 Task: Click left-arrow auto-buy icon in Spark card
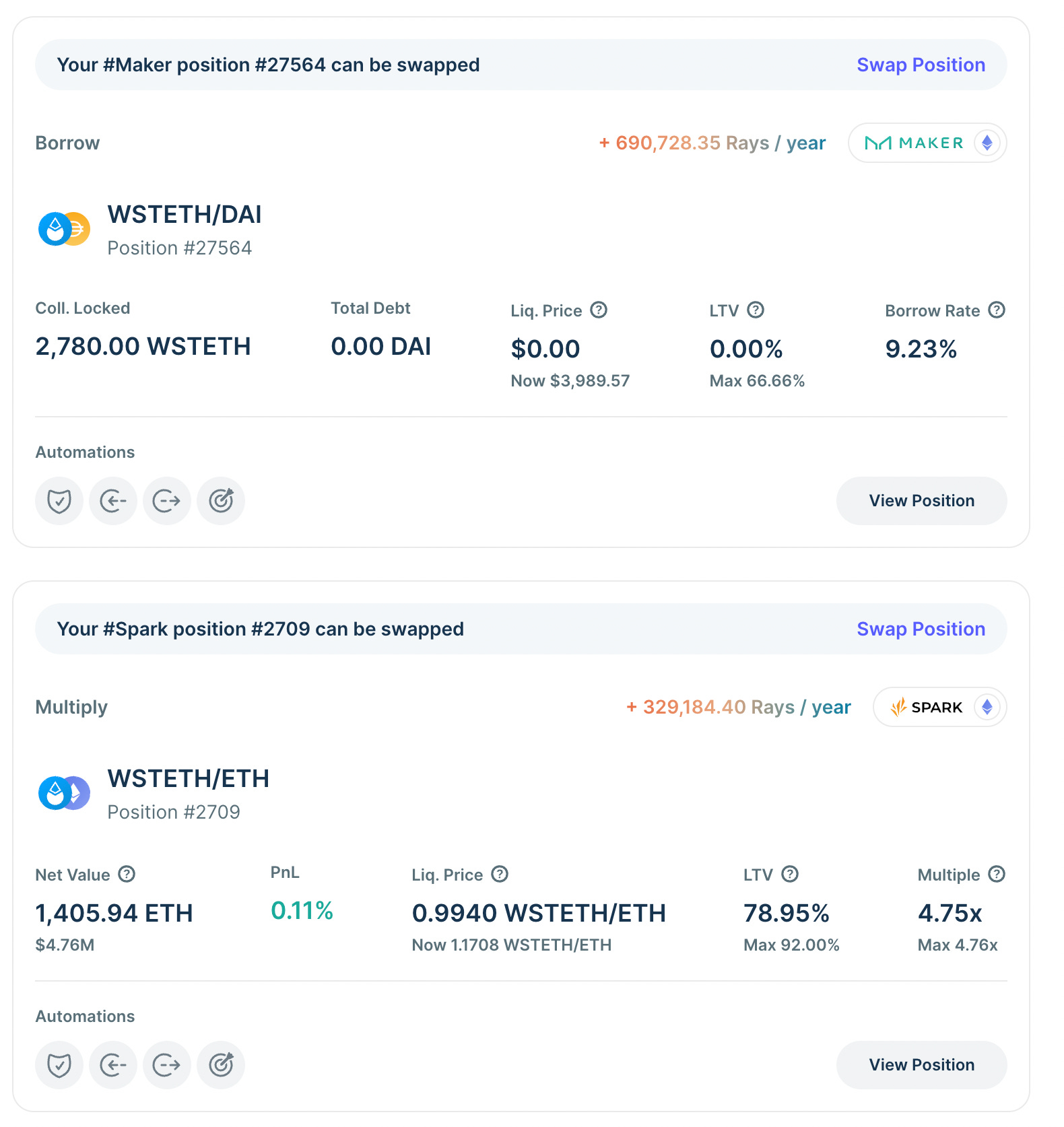[x=113, y=1065]
